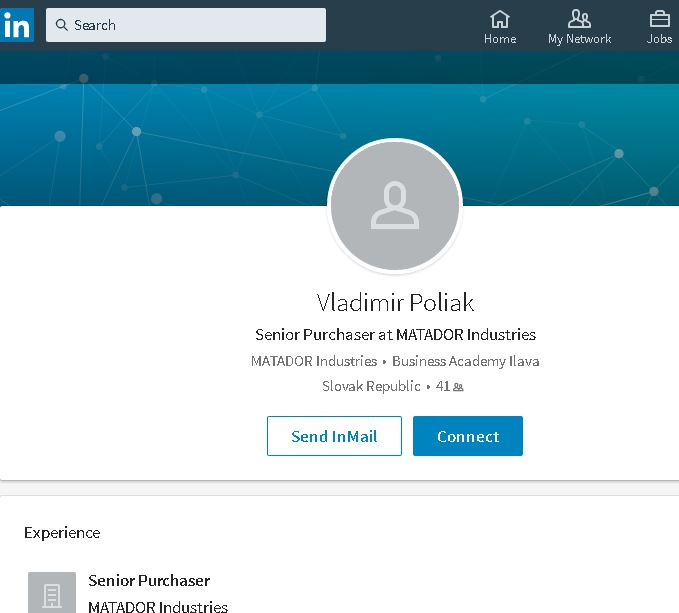Open My Network via the people icon
This screenshot has width=679, height=613.
point(579,18)
